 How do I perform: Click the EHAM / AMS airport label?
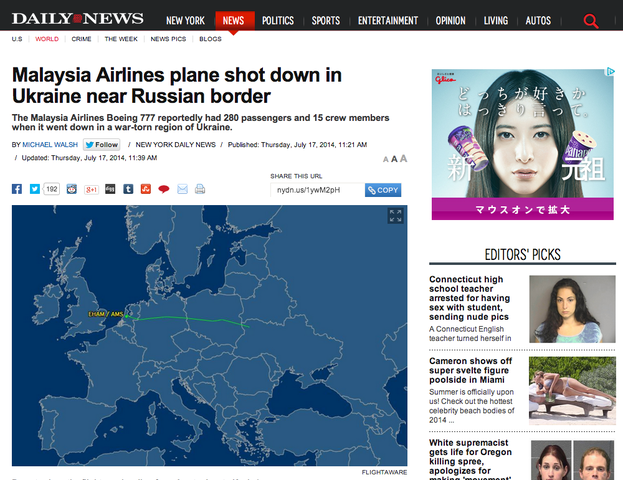106,314
